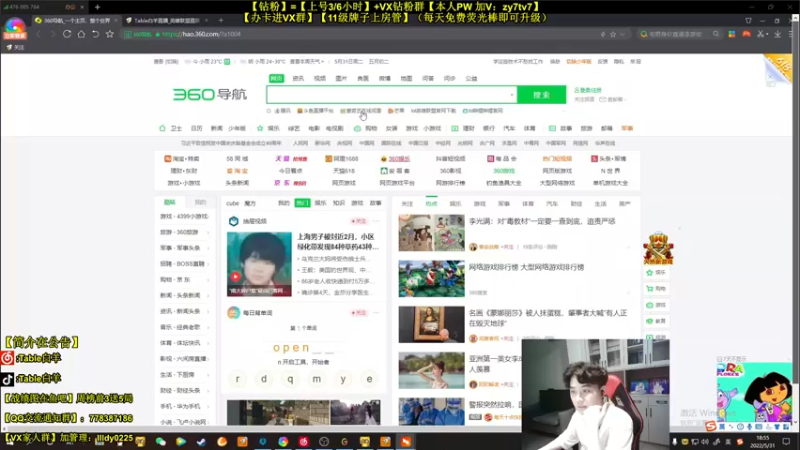Image resolution: width=800 pixels, height=450 pixels.
Task: Open the 58同城 site link
Action: point(237,159)
